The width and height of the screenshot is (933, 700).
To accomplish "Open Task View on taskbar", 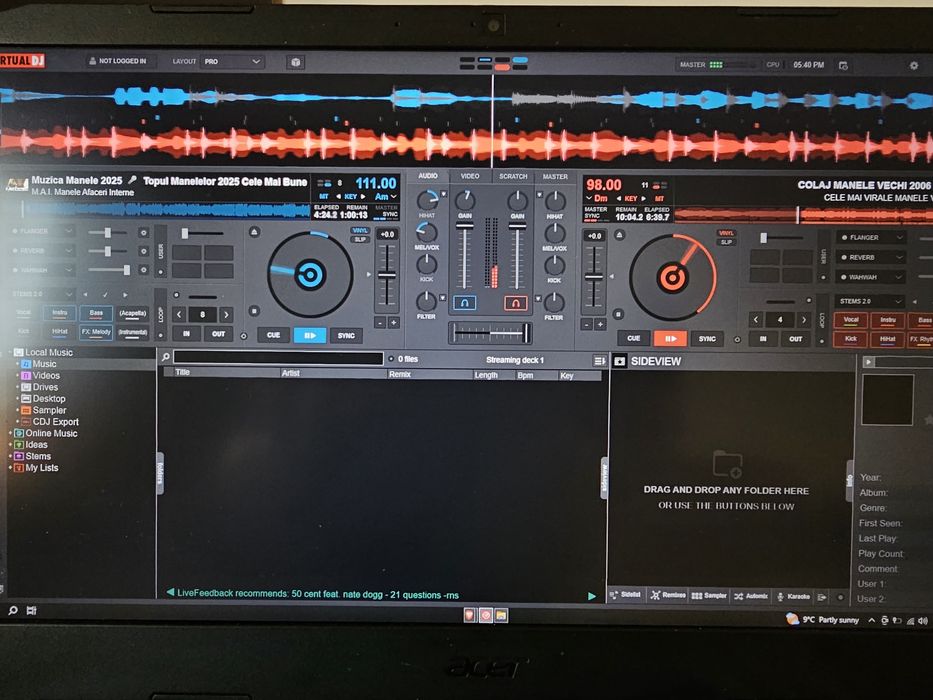I will (x=32, y=611).
